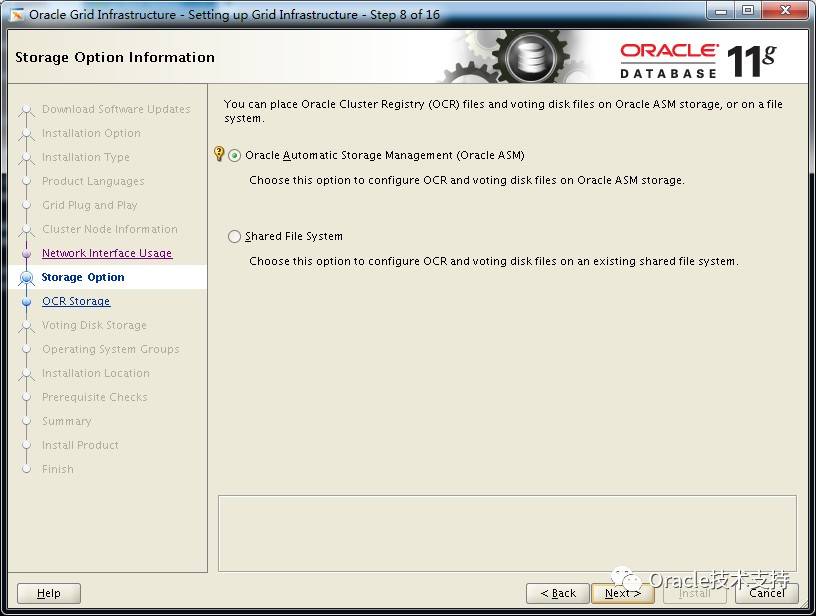Click the Network Interface Usage bullet icon
The width and height of the screenshot is (816, 616).
point(27,253)
